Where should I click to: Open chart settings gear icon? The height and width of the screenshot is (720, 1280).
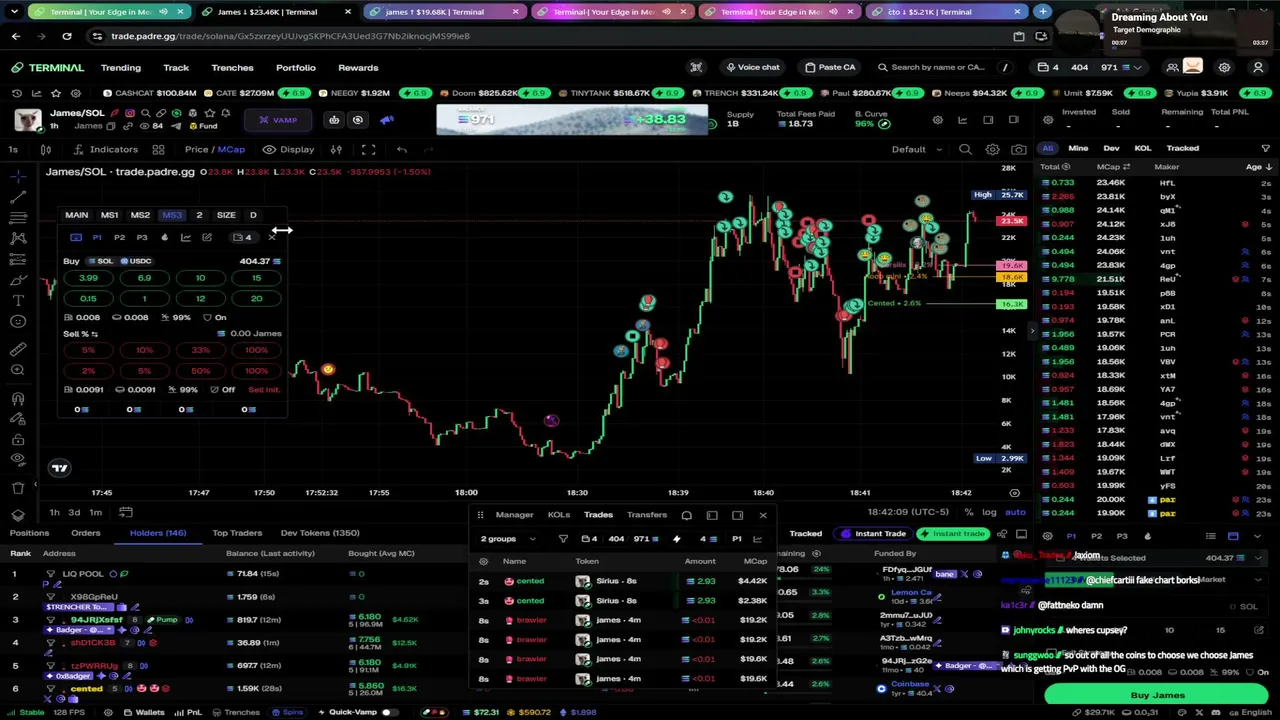pyautogui.click(x=992, y=149)
